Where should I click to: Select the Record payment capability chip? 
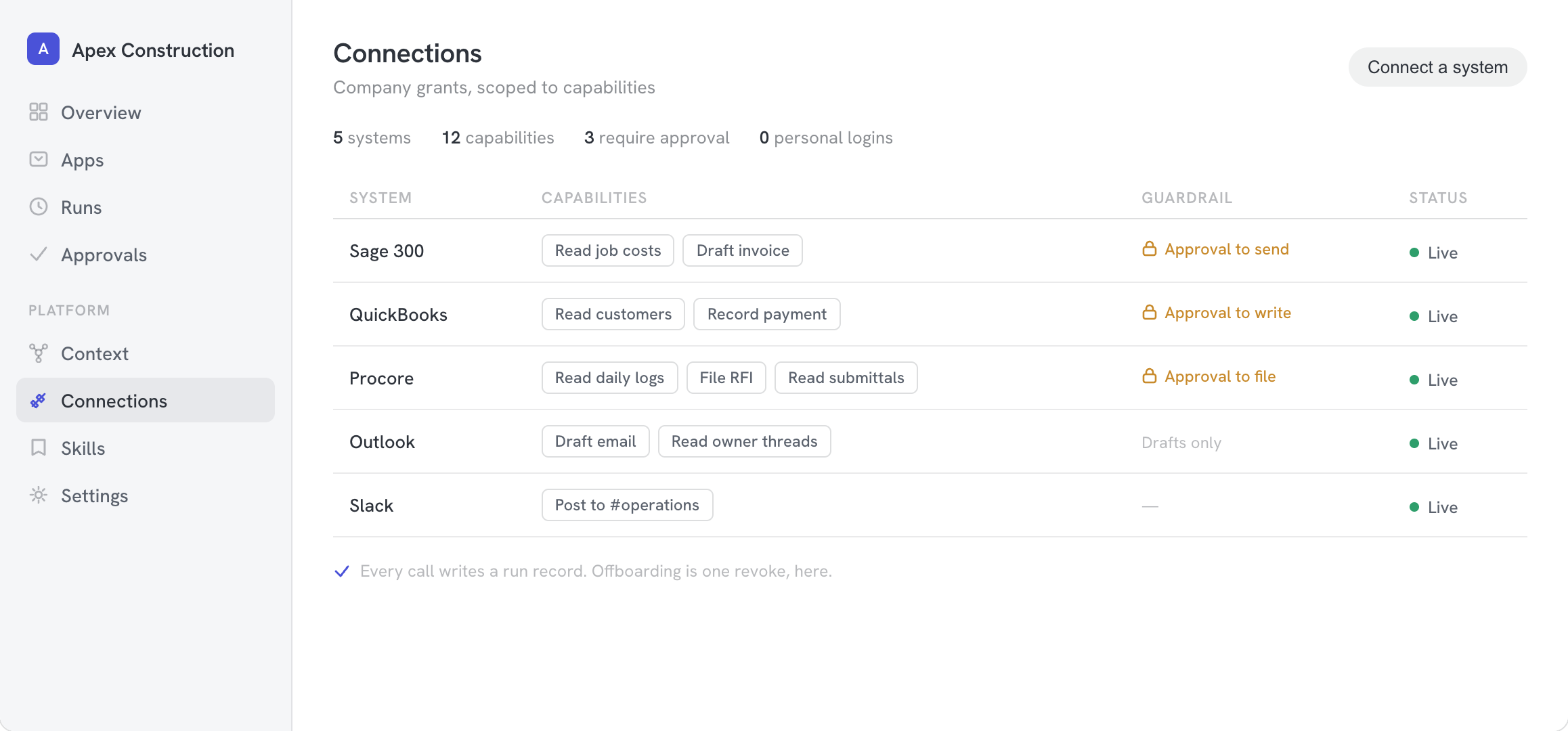coord(767,314)
